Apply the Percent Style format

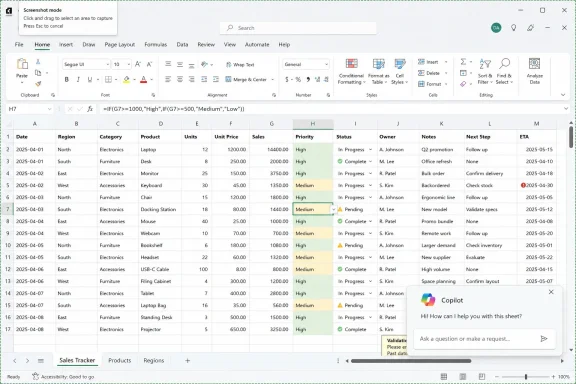click(x=298, y=79)
